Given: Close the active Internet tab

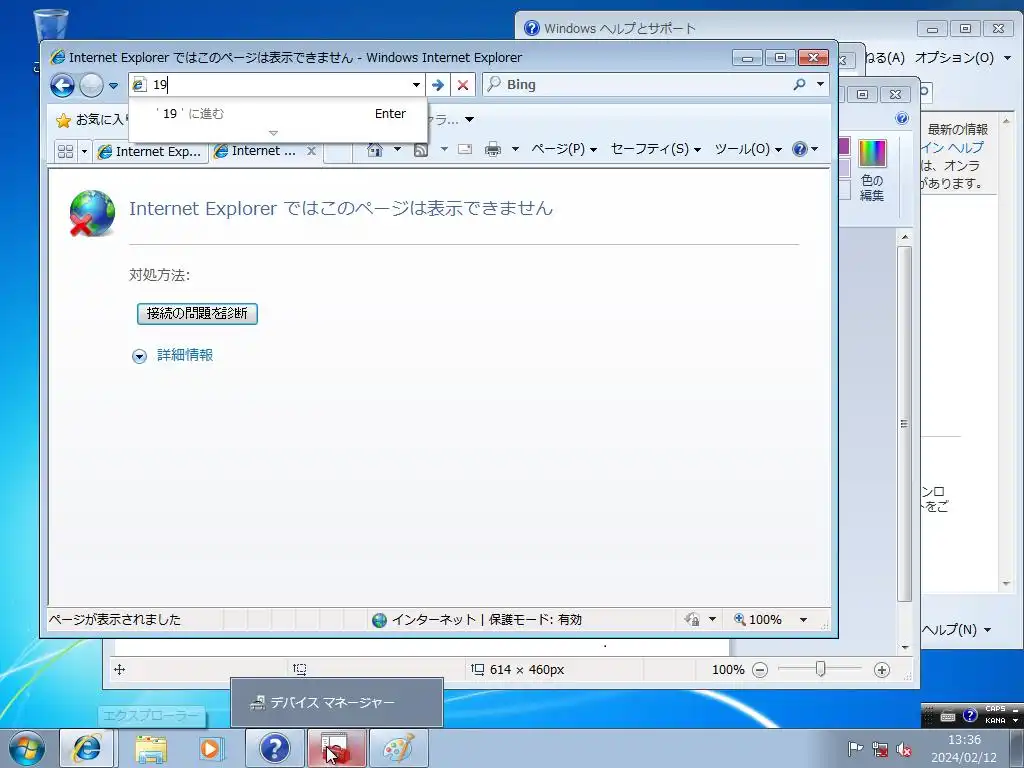Looking at the screenshot, I should tap(312, 151).
